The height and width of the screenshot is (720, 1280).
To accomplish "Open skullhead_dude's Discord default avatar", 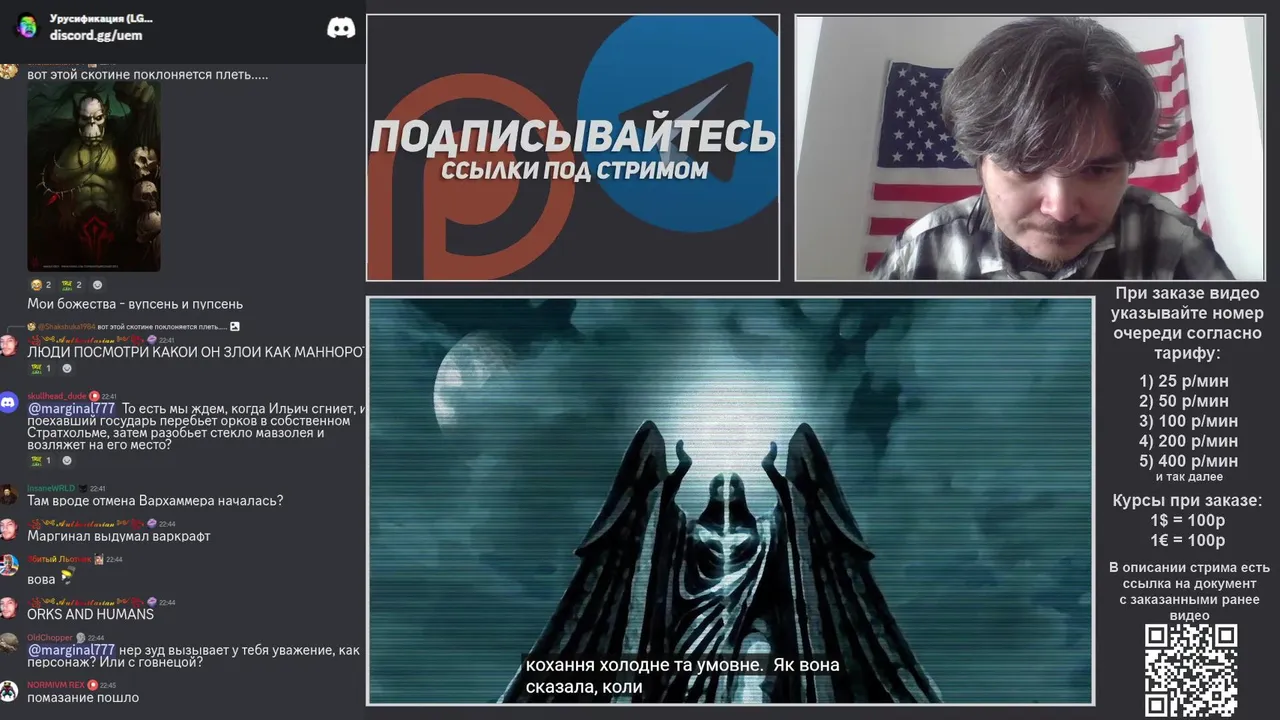I will point(9,403).
